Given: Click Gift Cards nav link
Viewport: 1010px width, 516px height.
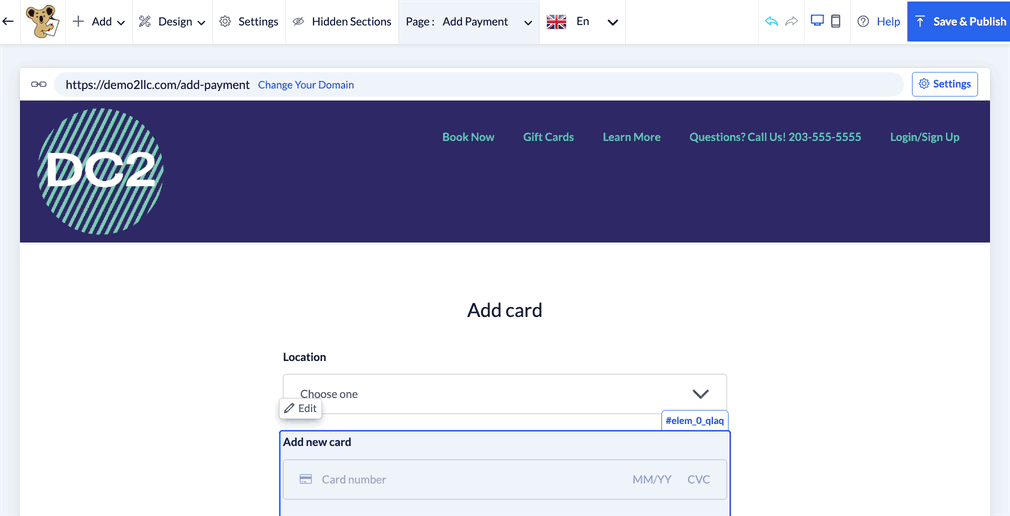Looking at the screenshot, I should pyautogui.click(x=548, y=137).
